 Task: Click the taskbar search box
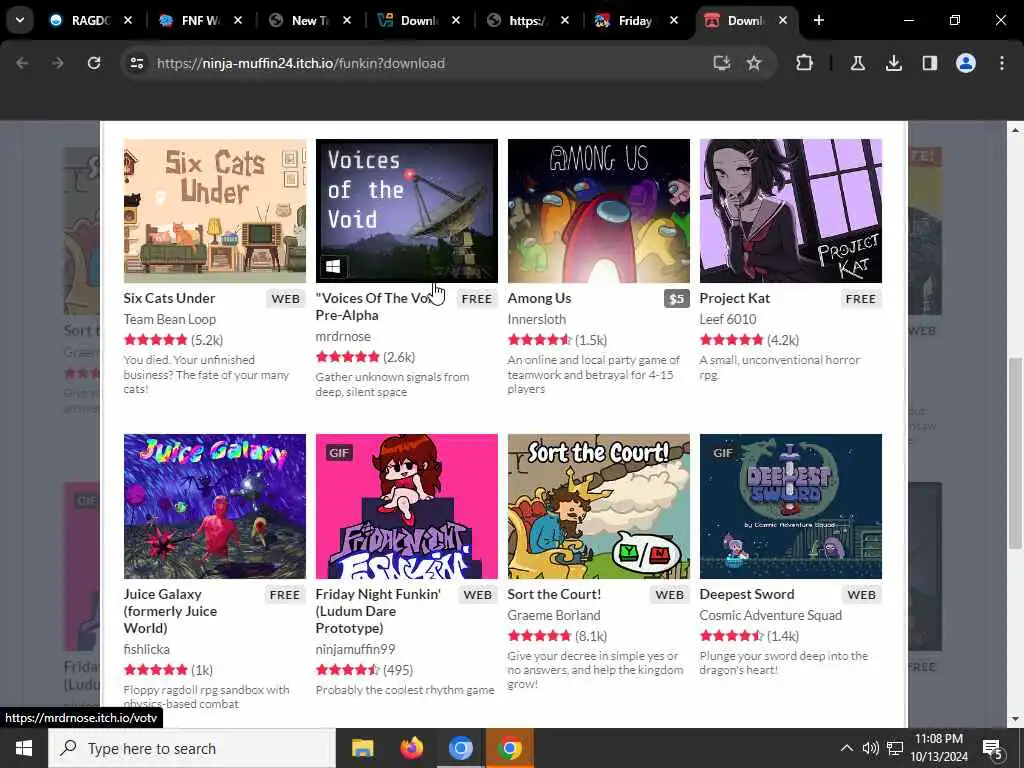pyautogui.click(x=192, y=748)
